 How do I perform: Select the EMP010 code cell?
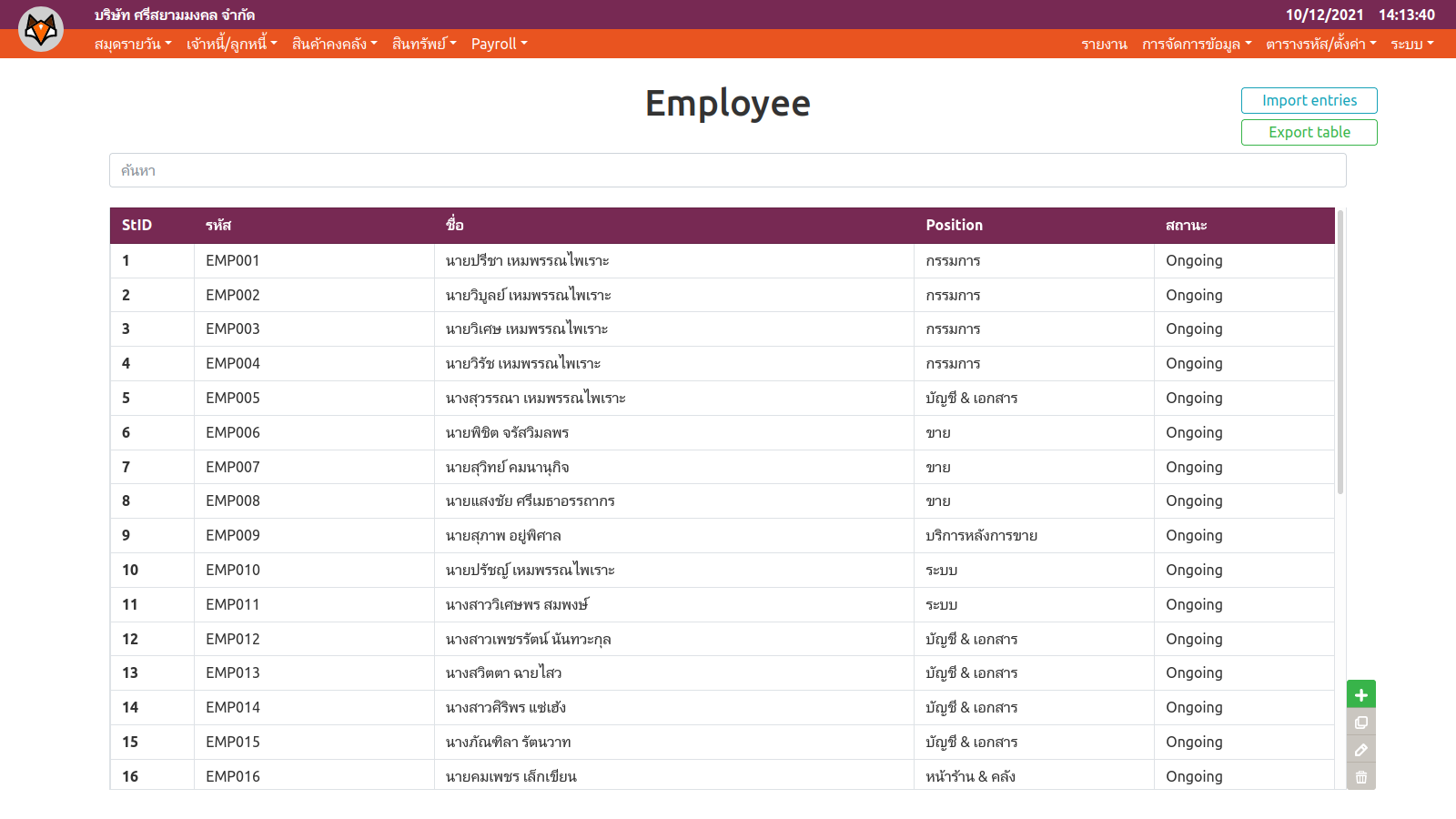click(314, 570)
